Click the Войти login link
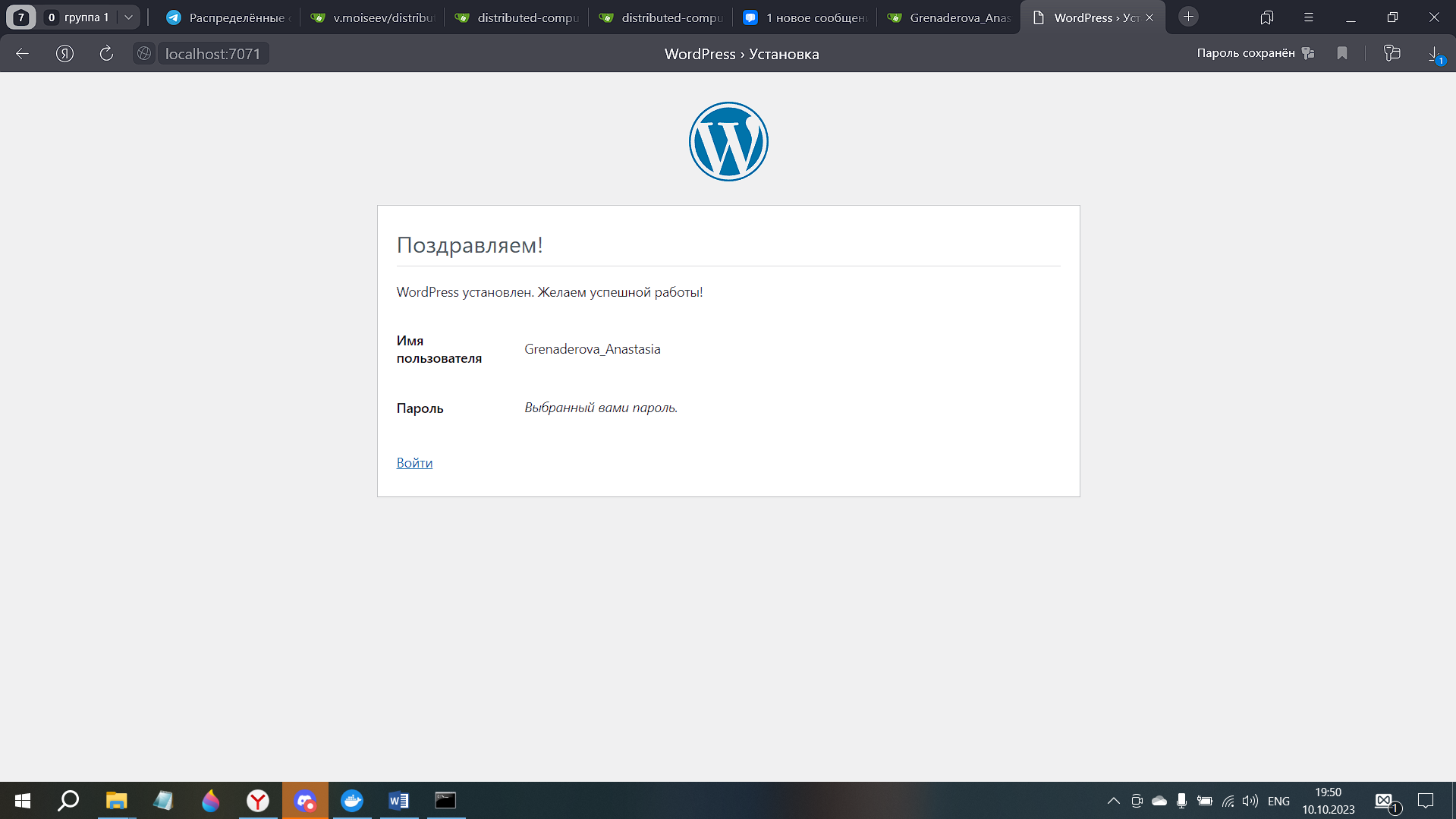The height and width of the screenshot is (819, 1456). pyautogui.click(x=414, y=463)
